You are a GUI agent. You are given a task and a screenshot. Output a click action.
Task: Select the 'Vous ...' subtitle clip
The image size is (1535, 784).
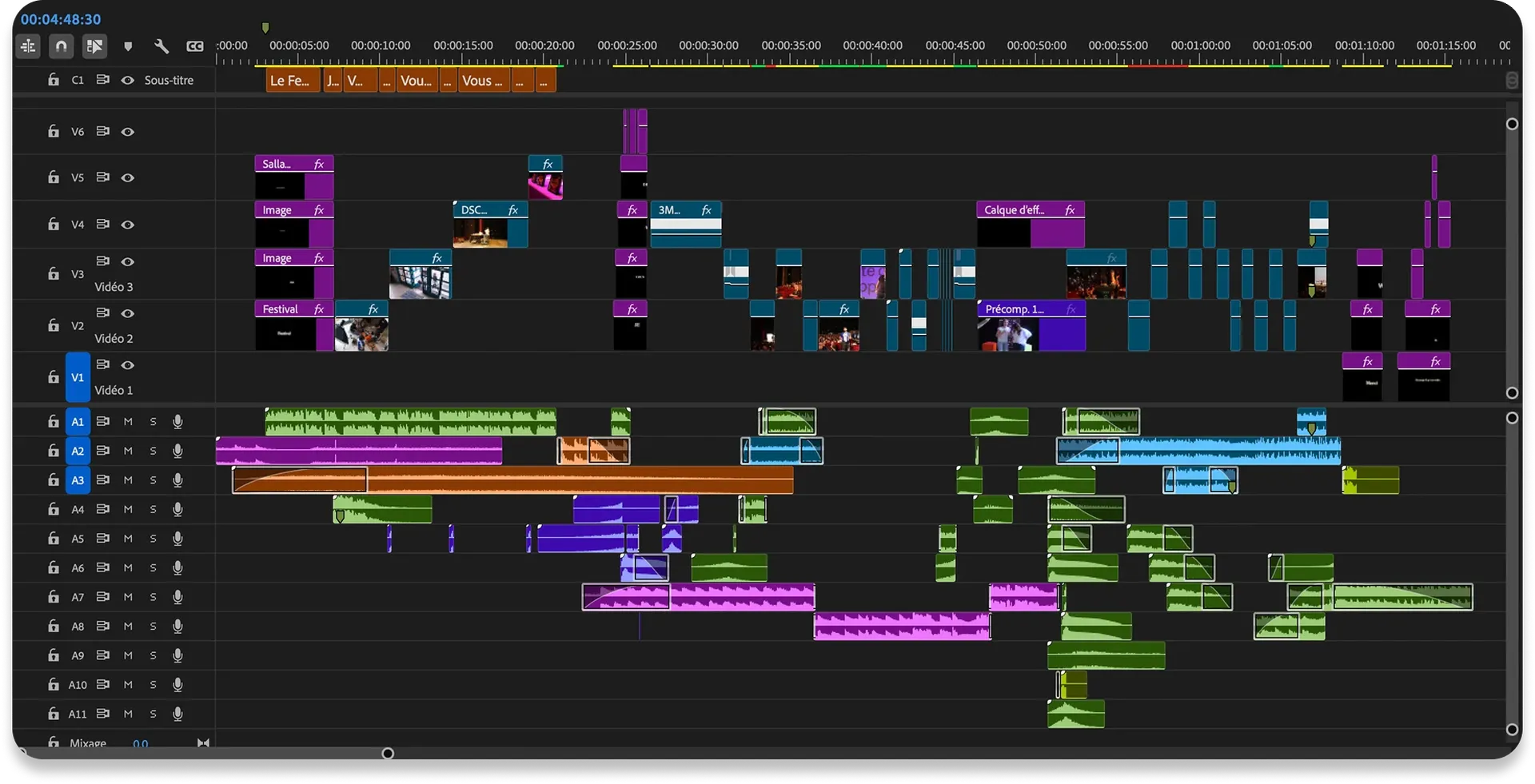(x=485, y=81)
